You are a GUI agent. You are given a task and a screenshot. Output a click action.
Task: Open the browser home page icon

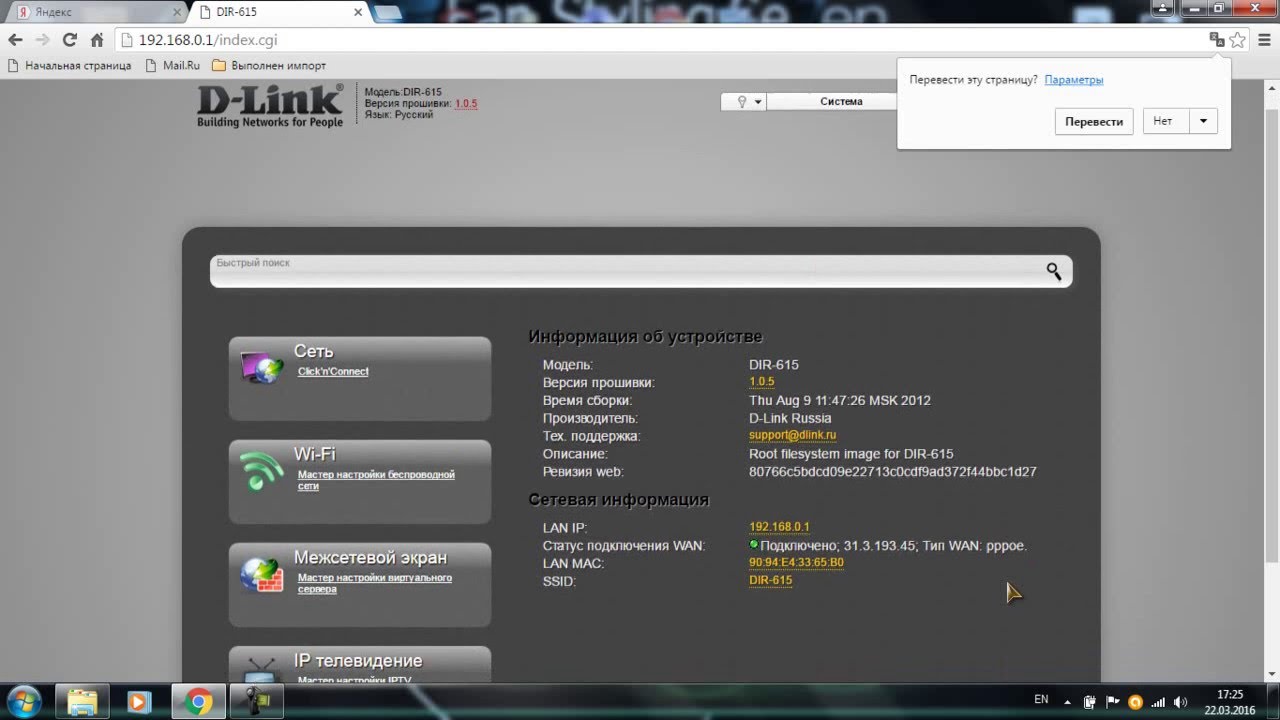coord(97,40)
